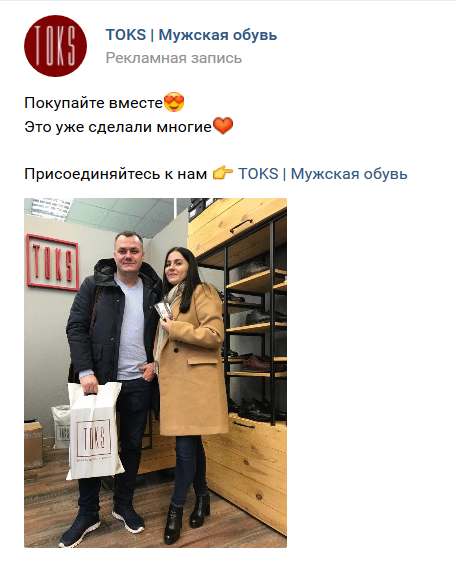Click the Покупайте вместе text line
Screen dimensions: 456x570
pos(93,103)
